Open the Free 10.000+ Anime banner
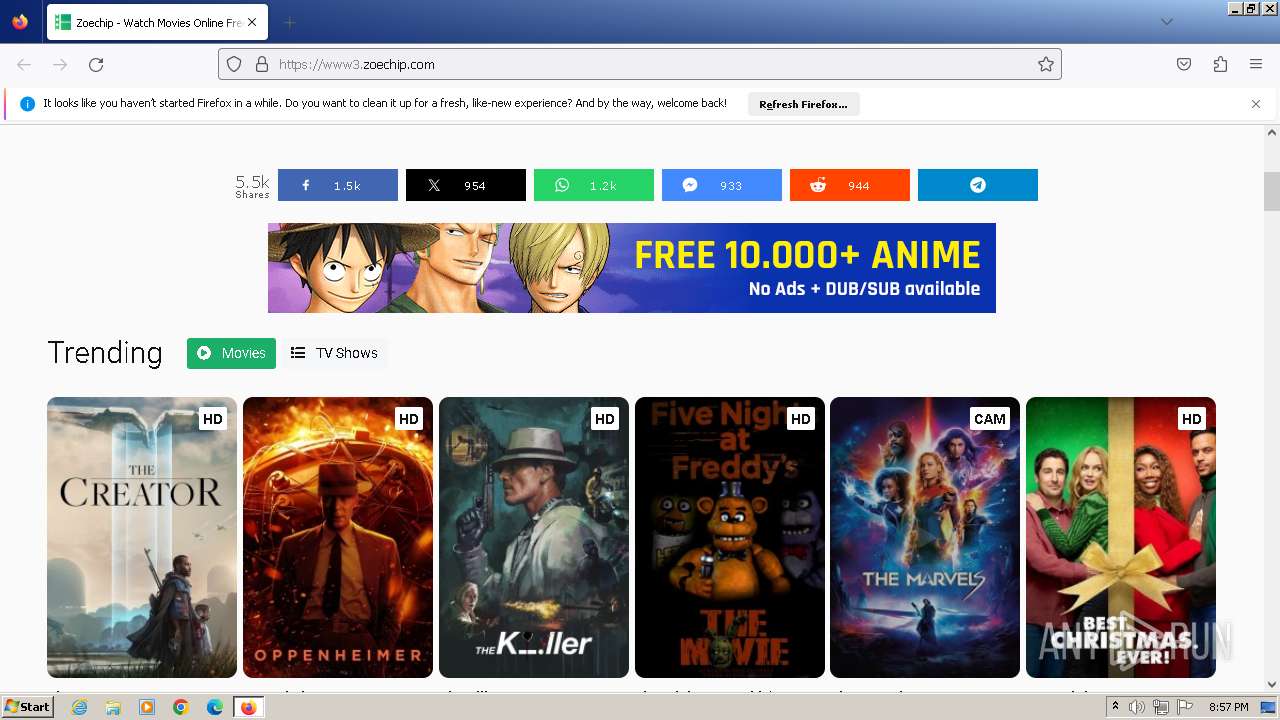The image size is (1280, 720). pyautogui.click(x=632, y=268)
